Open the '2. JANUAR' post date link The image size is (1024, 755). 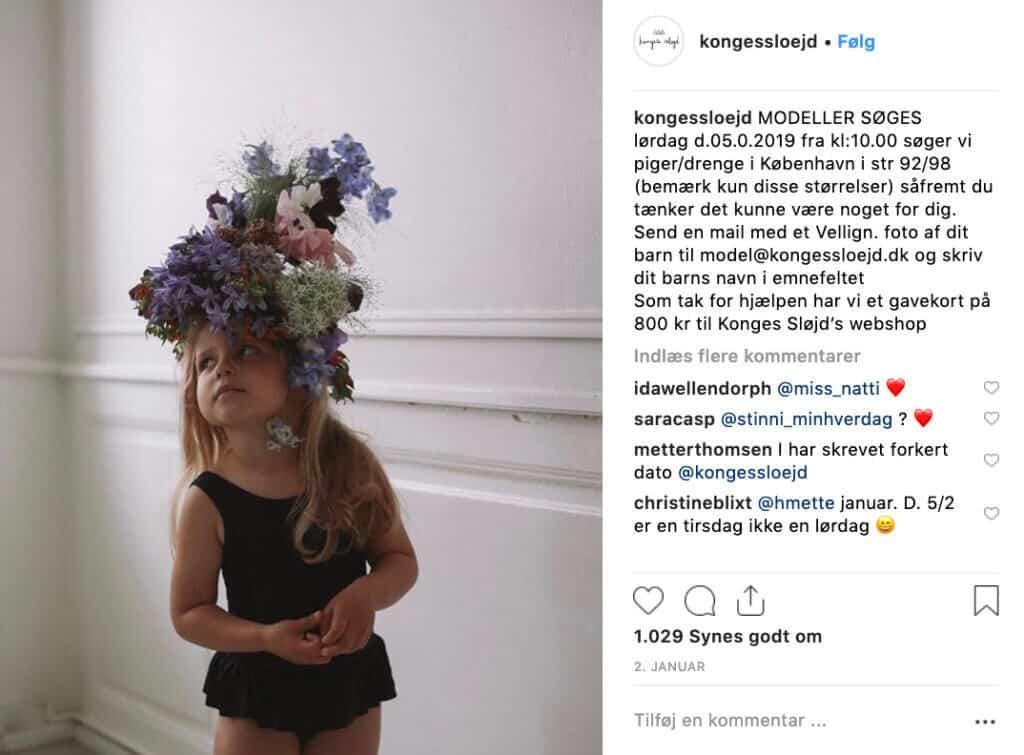tap(669, 667)
